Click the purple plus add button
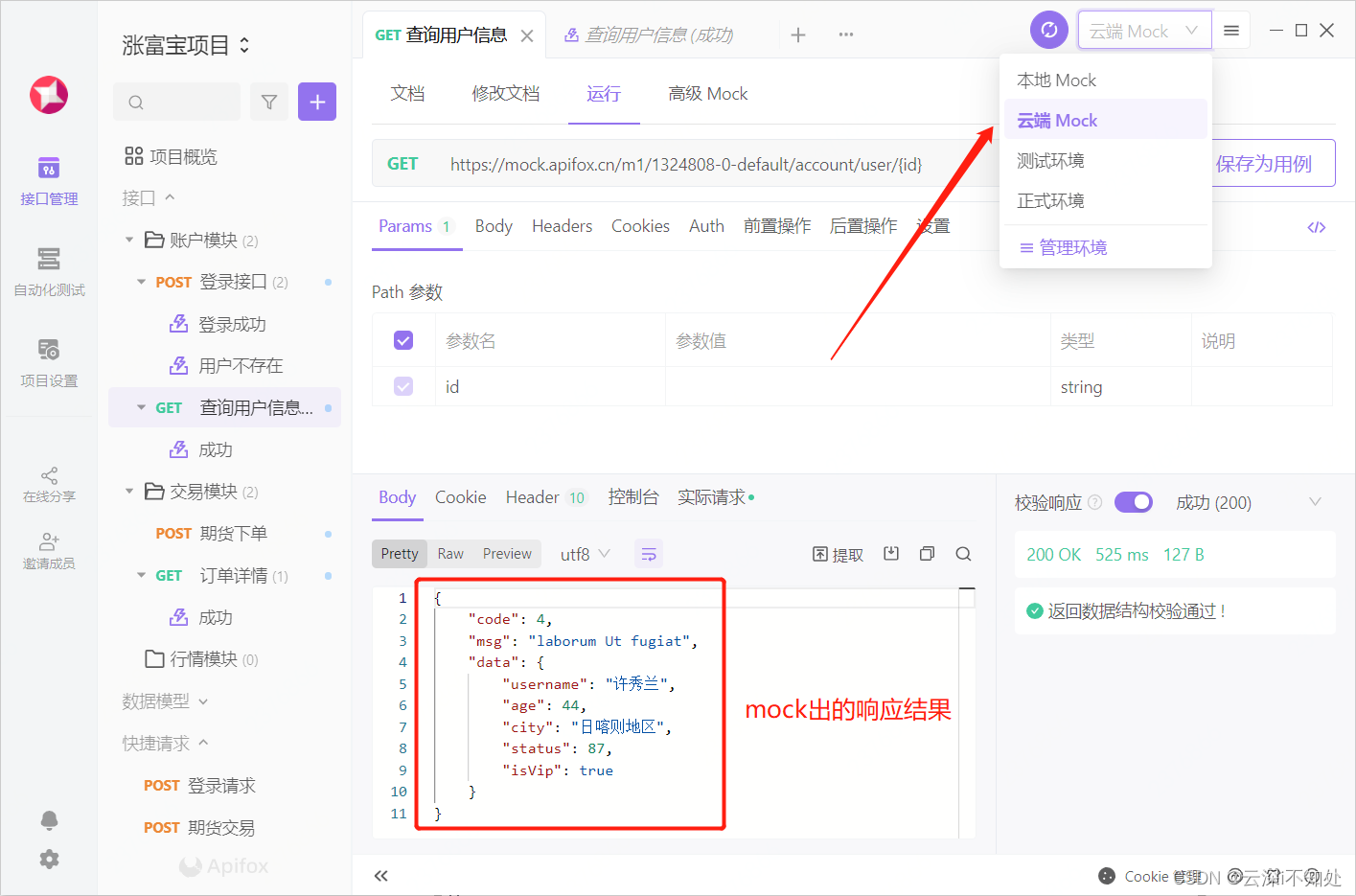 317,102
